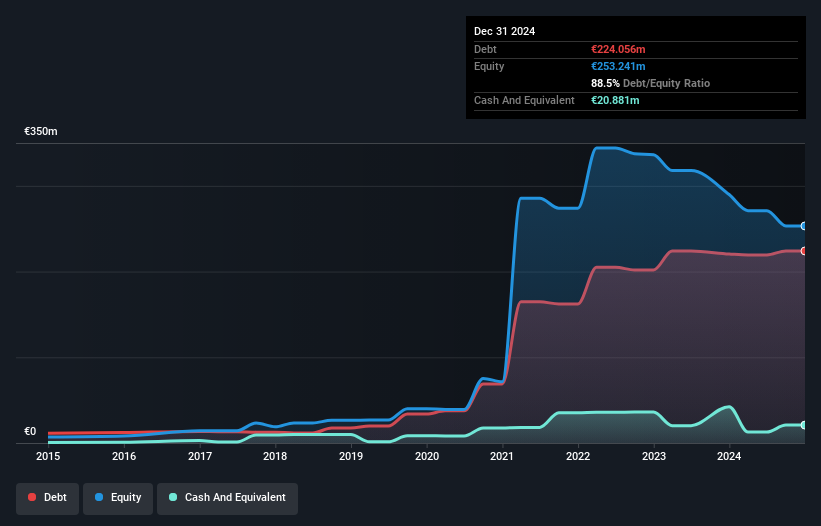This screenshot has height=526, width=821.
Task: Toggle the Cash And Equivalent legend button
Action: click(x=227, y=498)
